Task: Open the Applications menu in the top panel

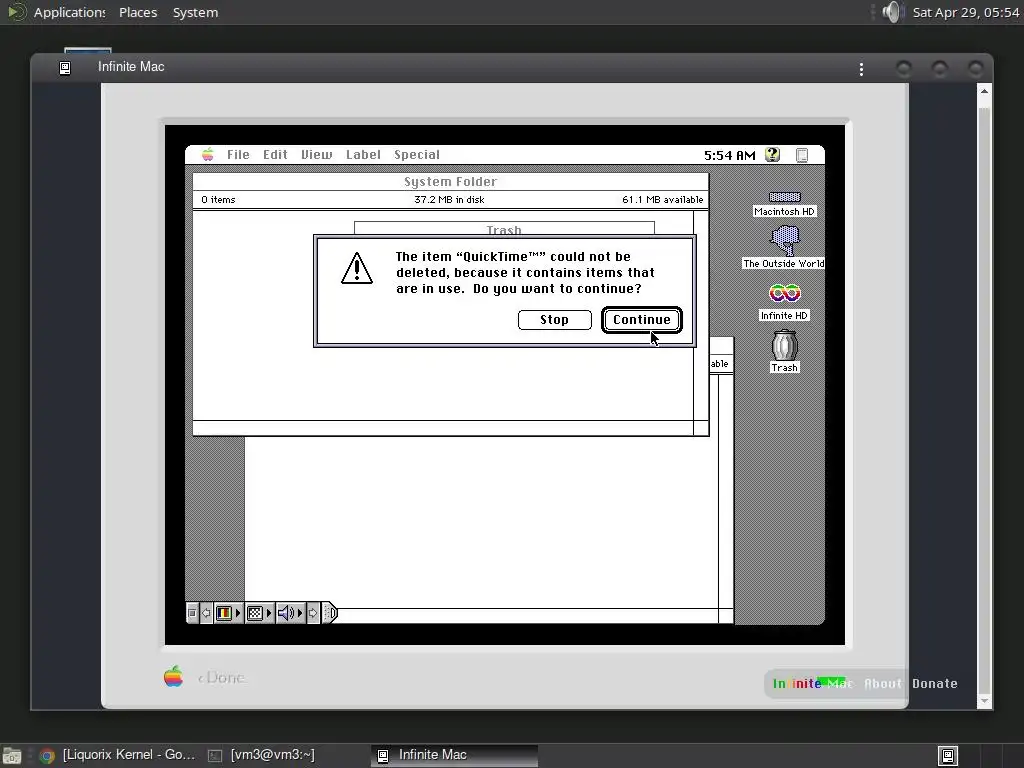Action: [69, 12]
